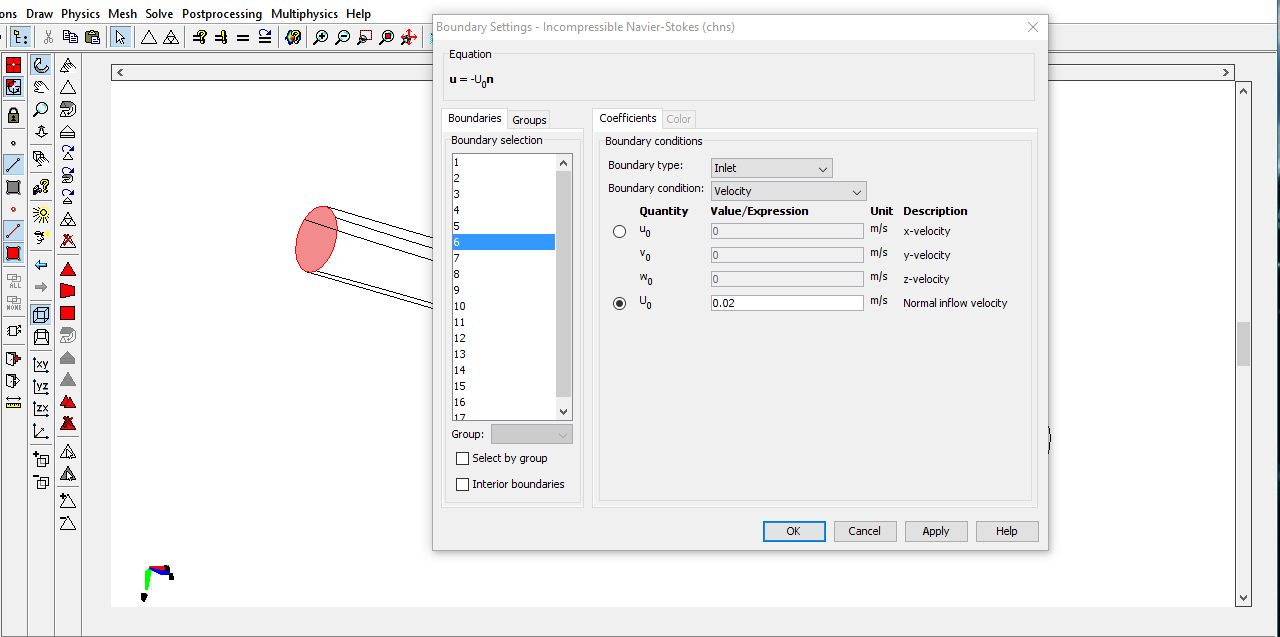Image resolution: width=1280 pixels, height=637 pixels.
Task: Click the dialog Help button
Action: click(x=1007, y=531)
